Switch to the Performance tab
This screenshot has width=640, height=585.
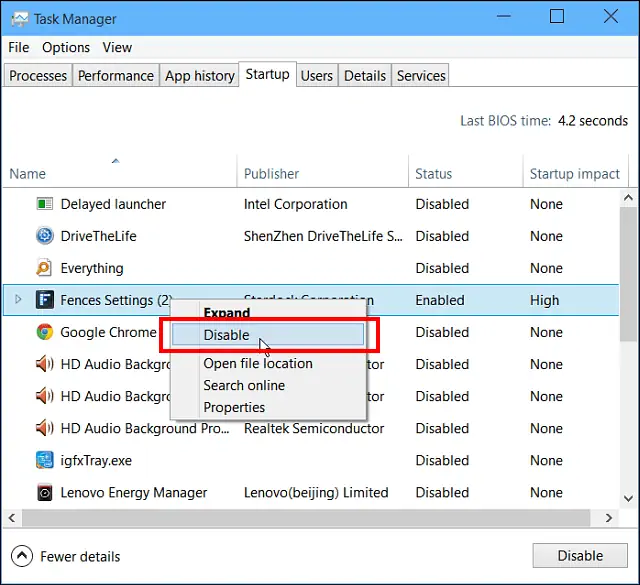point(116,76)
